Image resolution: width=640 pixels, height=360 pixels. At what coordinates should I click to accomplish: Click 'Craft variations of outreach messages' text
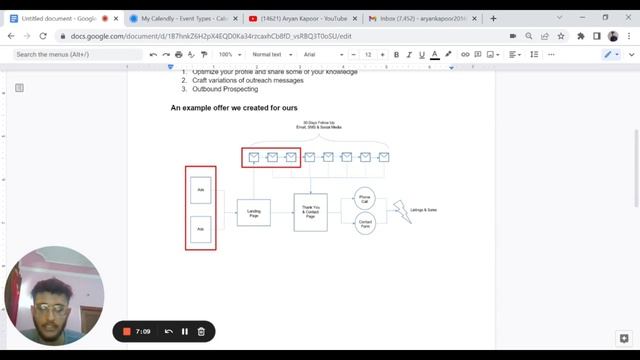248,80
